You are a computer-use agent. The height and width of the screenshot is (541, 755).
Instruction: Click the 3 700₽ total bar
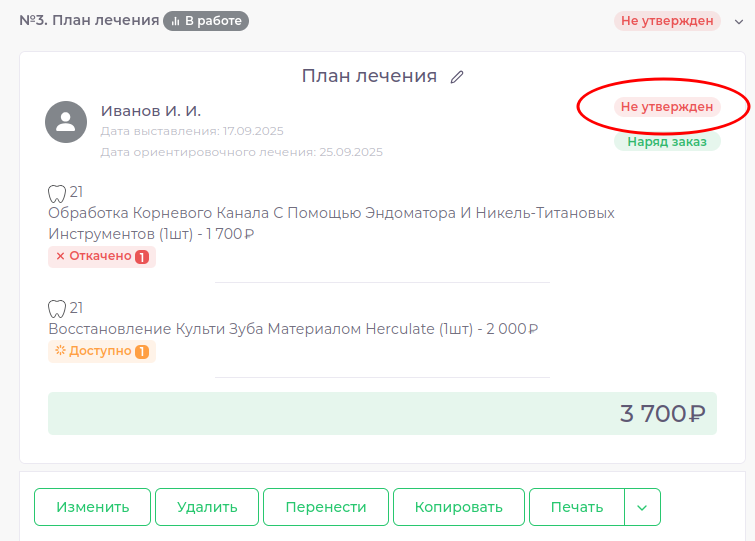coord(382,413)
